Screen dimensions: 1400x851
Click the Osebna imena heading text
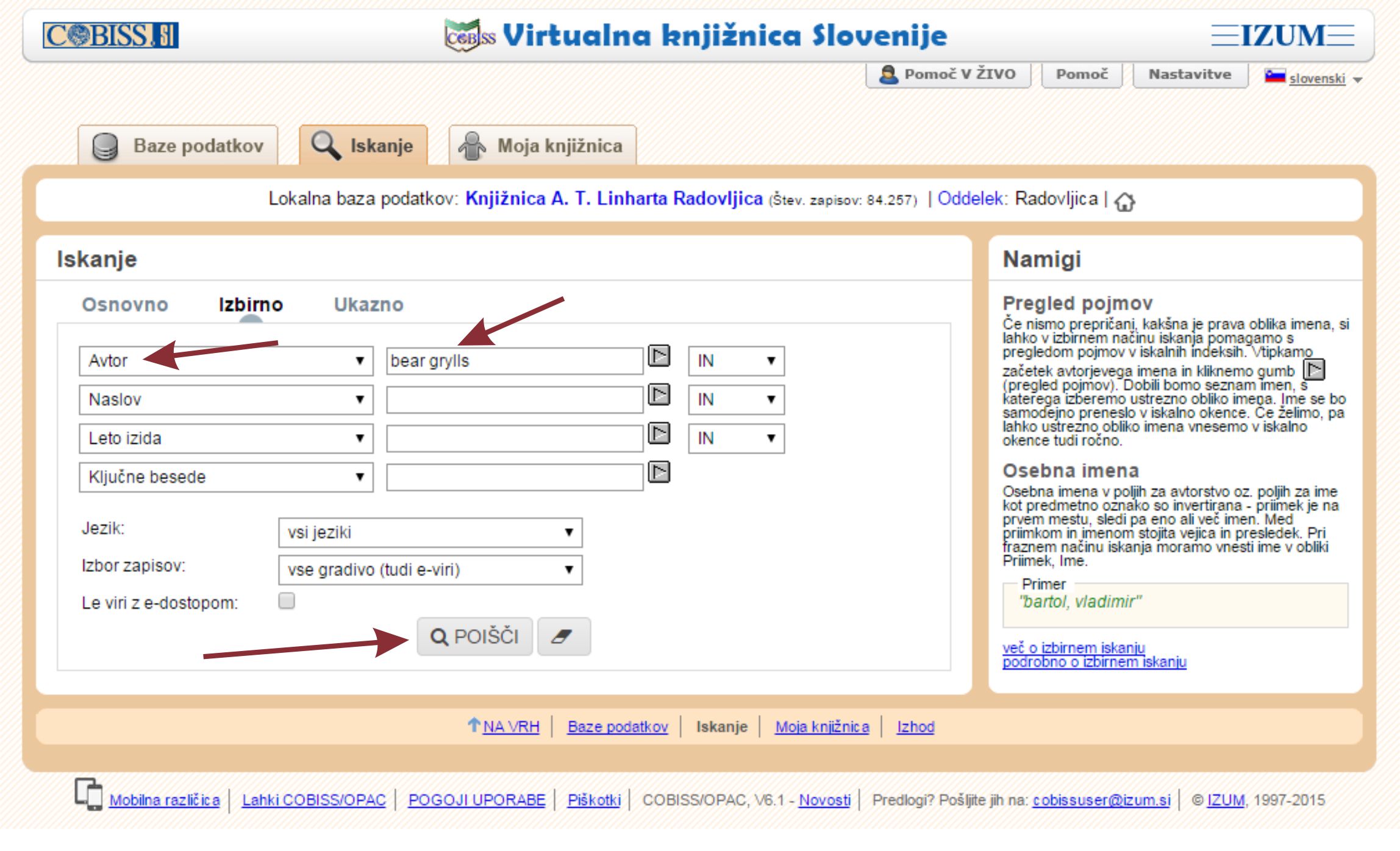[1071, 471]
